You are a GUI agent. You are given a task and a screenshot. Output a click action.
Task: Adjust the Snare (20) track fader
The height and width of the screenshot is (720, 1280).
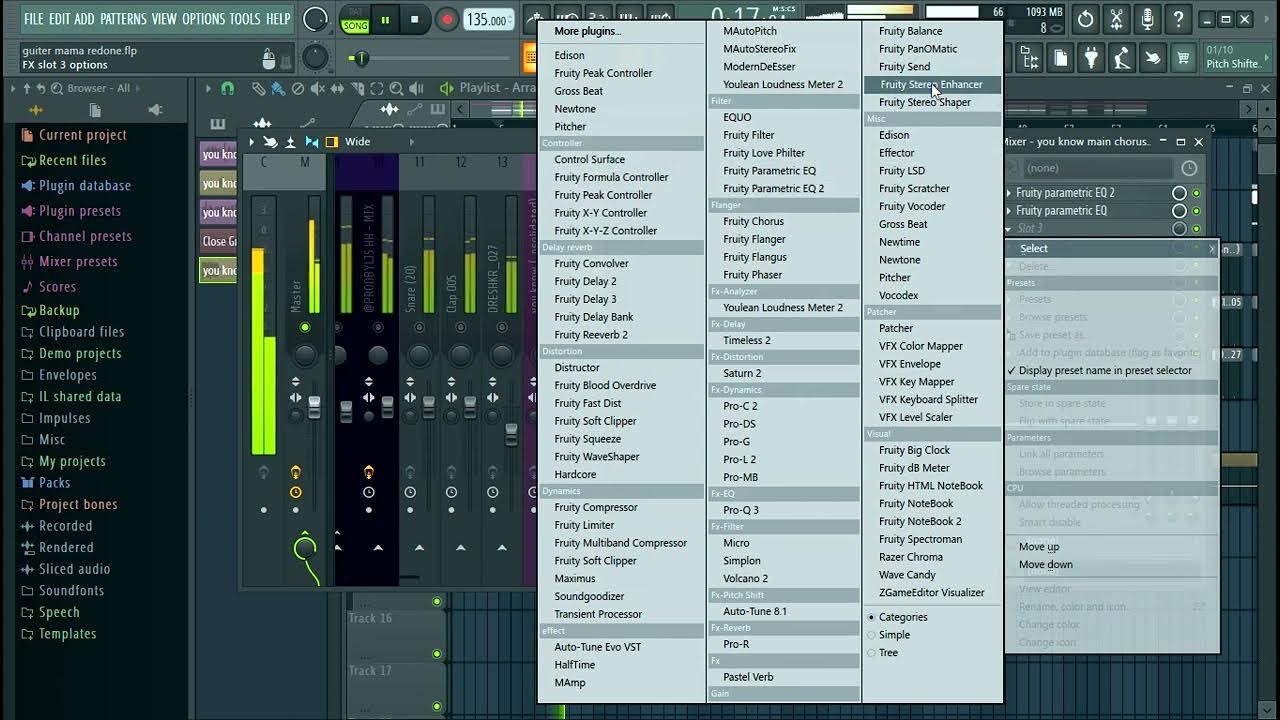click(429, 408)
